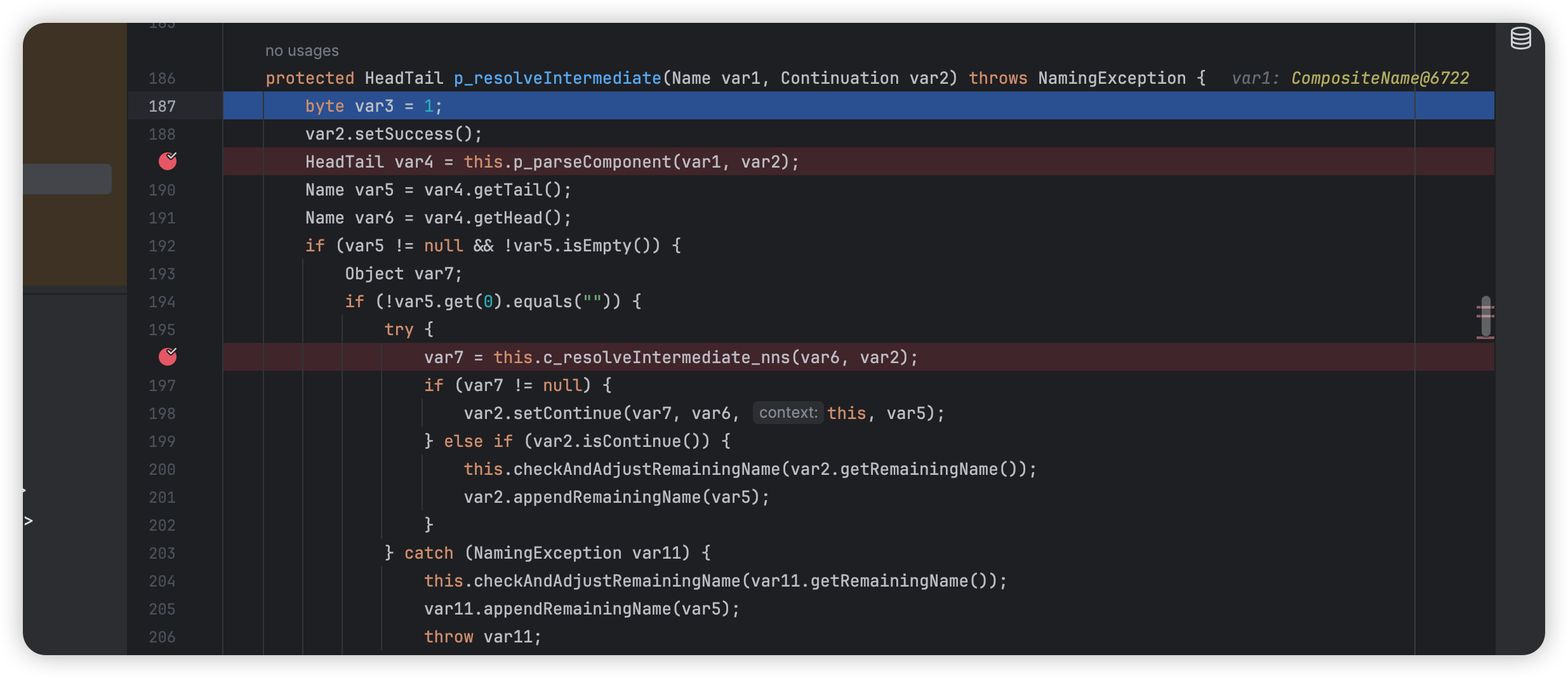Click the selected gray item in left panel

click(x=67, y=179)
